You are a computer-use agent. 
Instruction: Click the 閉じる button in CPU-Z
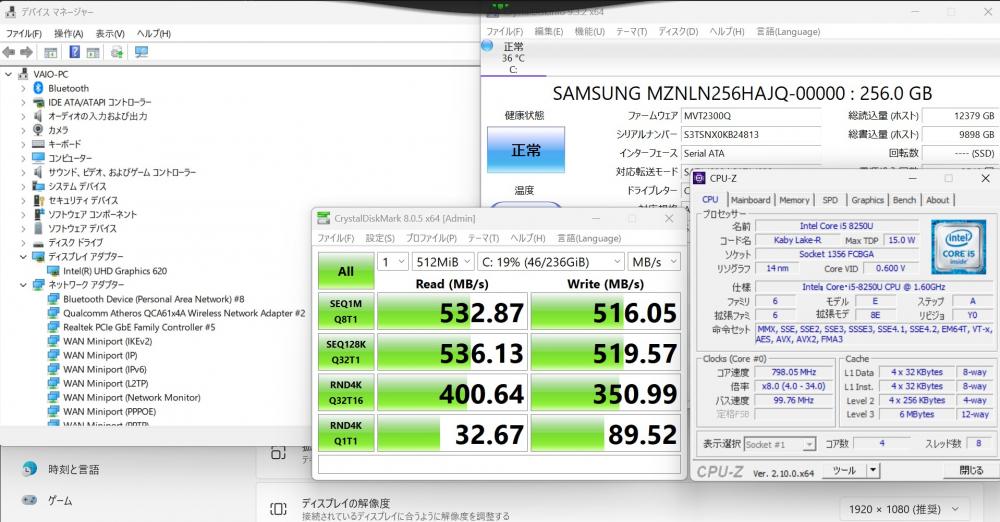971,470
